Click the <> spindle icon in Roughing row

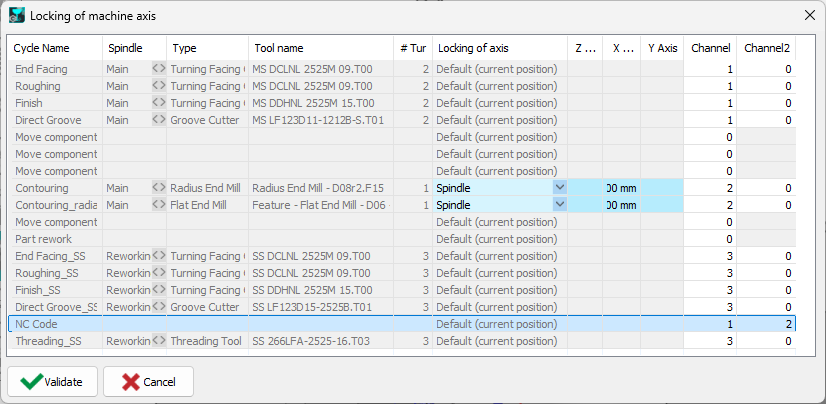point(158,86)
